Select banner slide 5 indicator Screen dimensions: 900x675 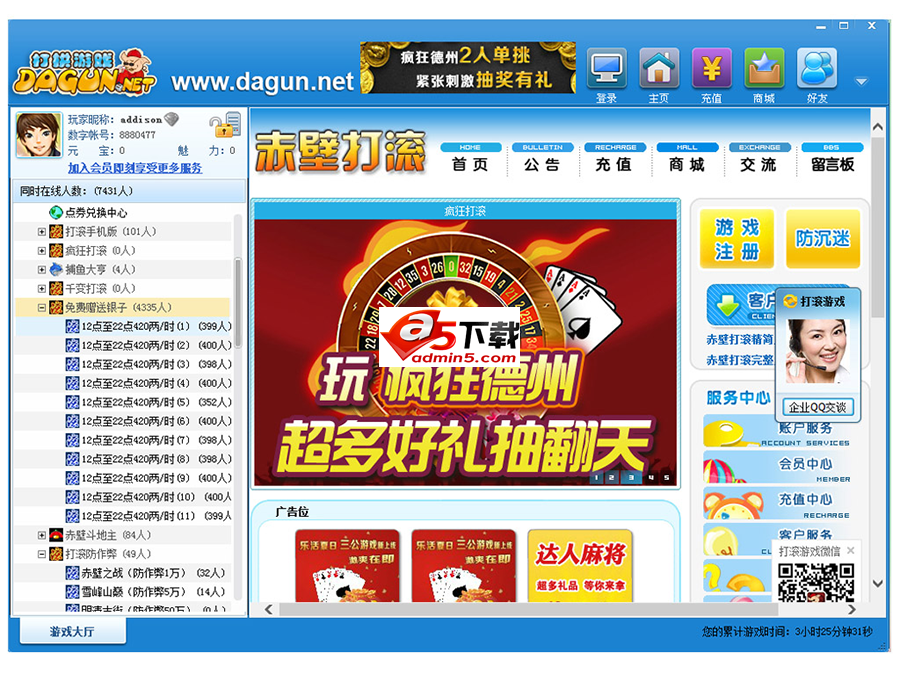pyautogui.click(x=666, y=477)
